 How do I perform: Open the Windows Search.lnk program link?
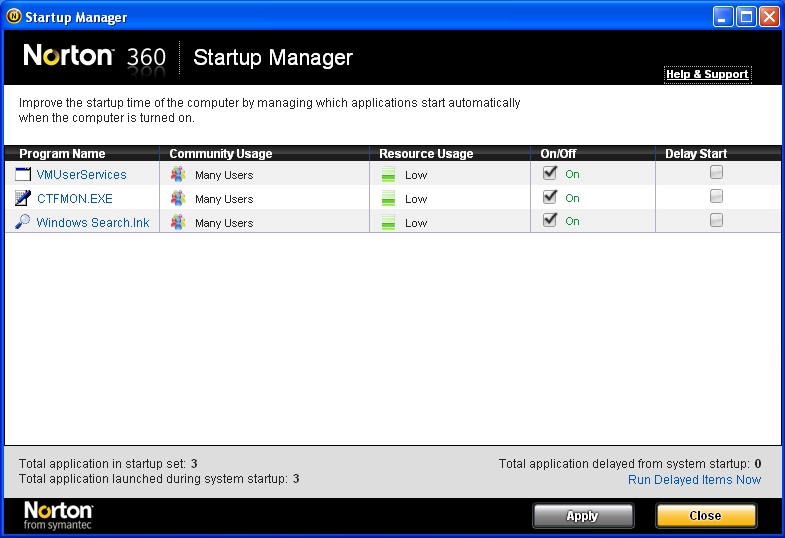[x=93, y=223]
